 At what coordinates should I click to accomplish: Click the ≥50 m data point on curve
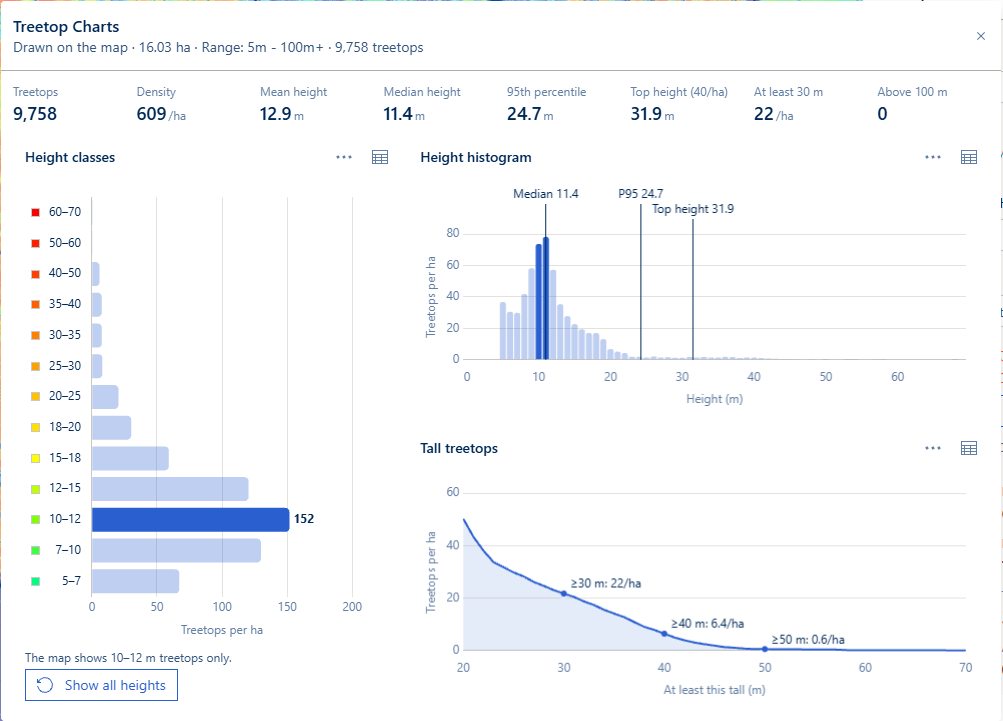tap(764, 649)
